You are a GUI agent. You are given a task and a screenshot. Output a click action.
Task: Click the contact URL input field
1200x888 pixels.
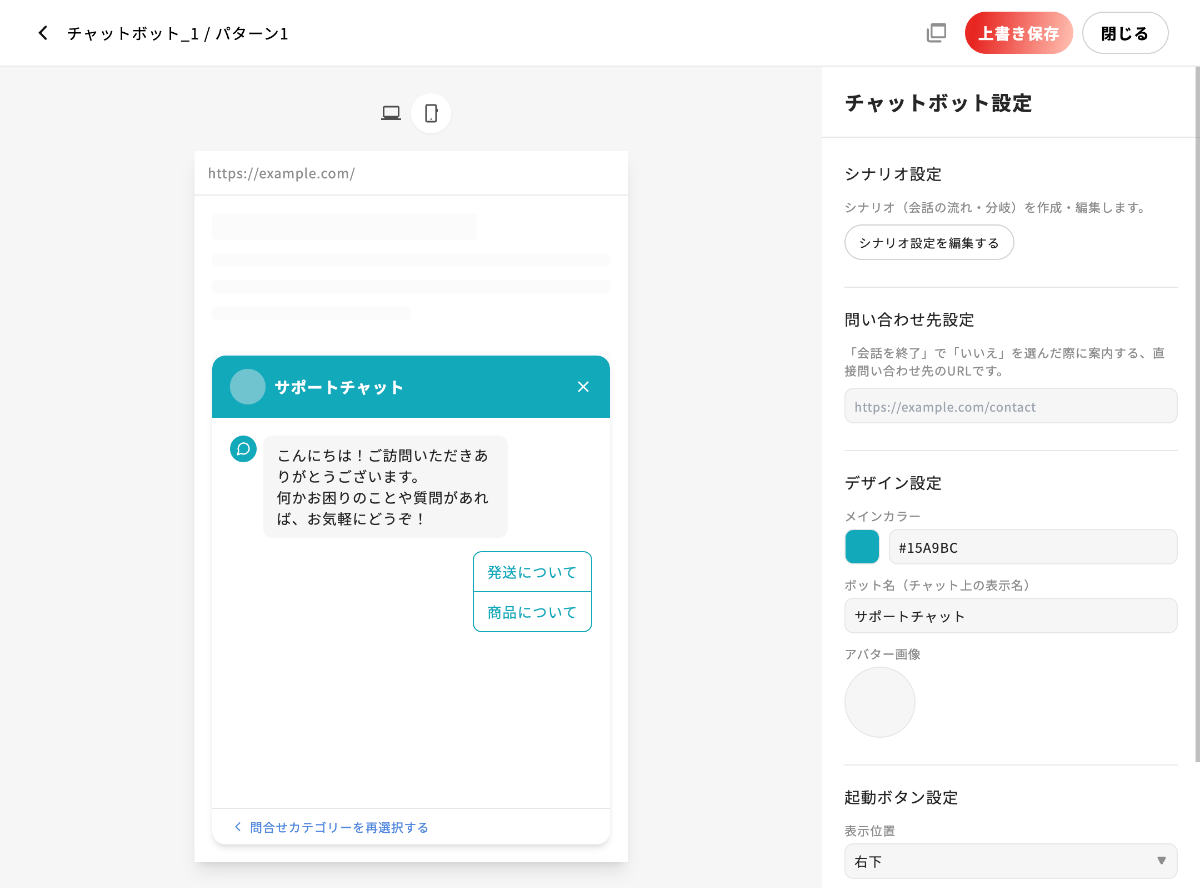(x=1011, y=406)
